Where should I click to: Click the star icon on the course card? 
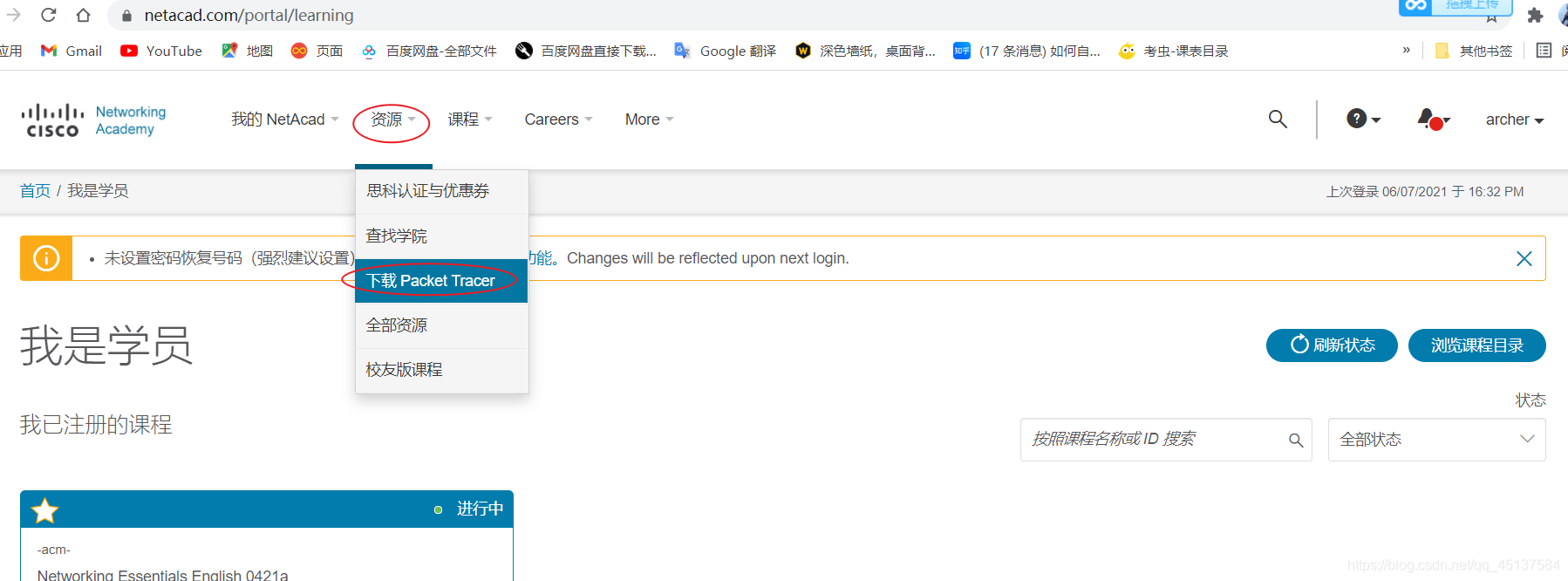44,510
